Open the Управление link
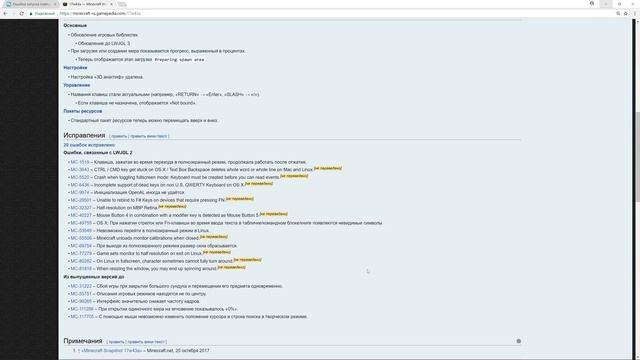640x360 pixels. pos(77,85)
